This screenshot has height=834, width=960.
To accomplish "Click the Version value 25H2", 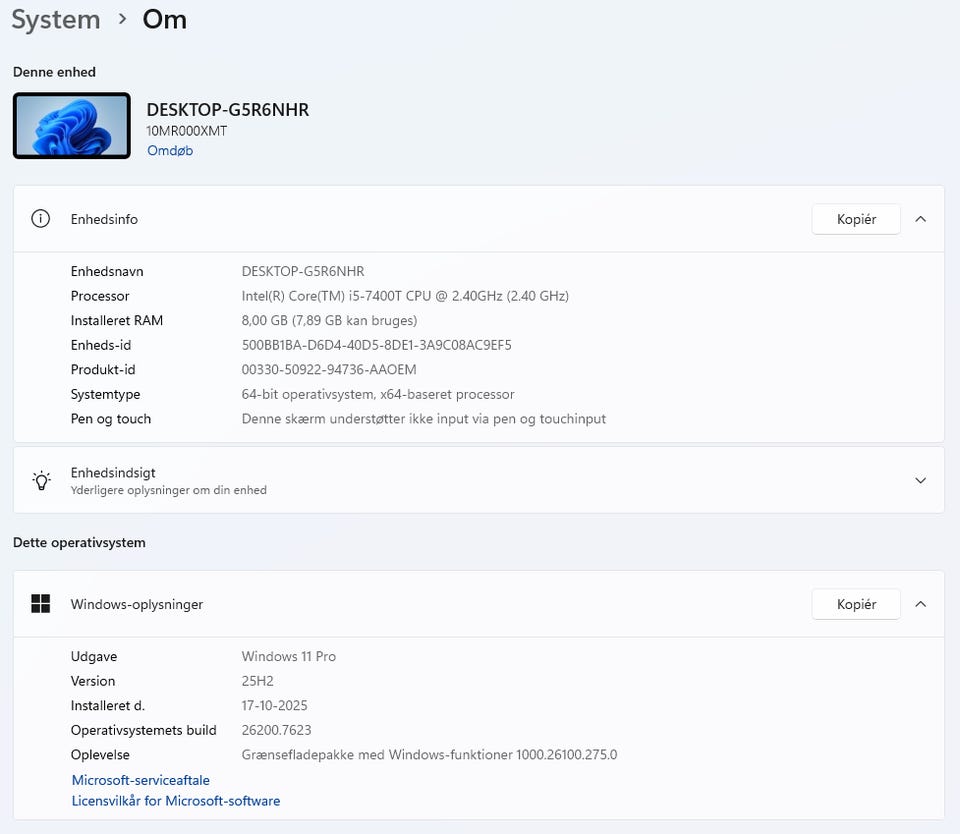I will (258, 681).
